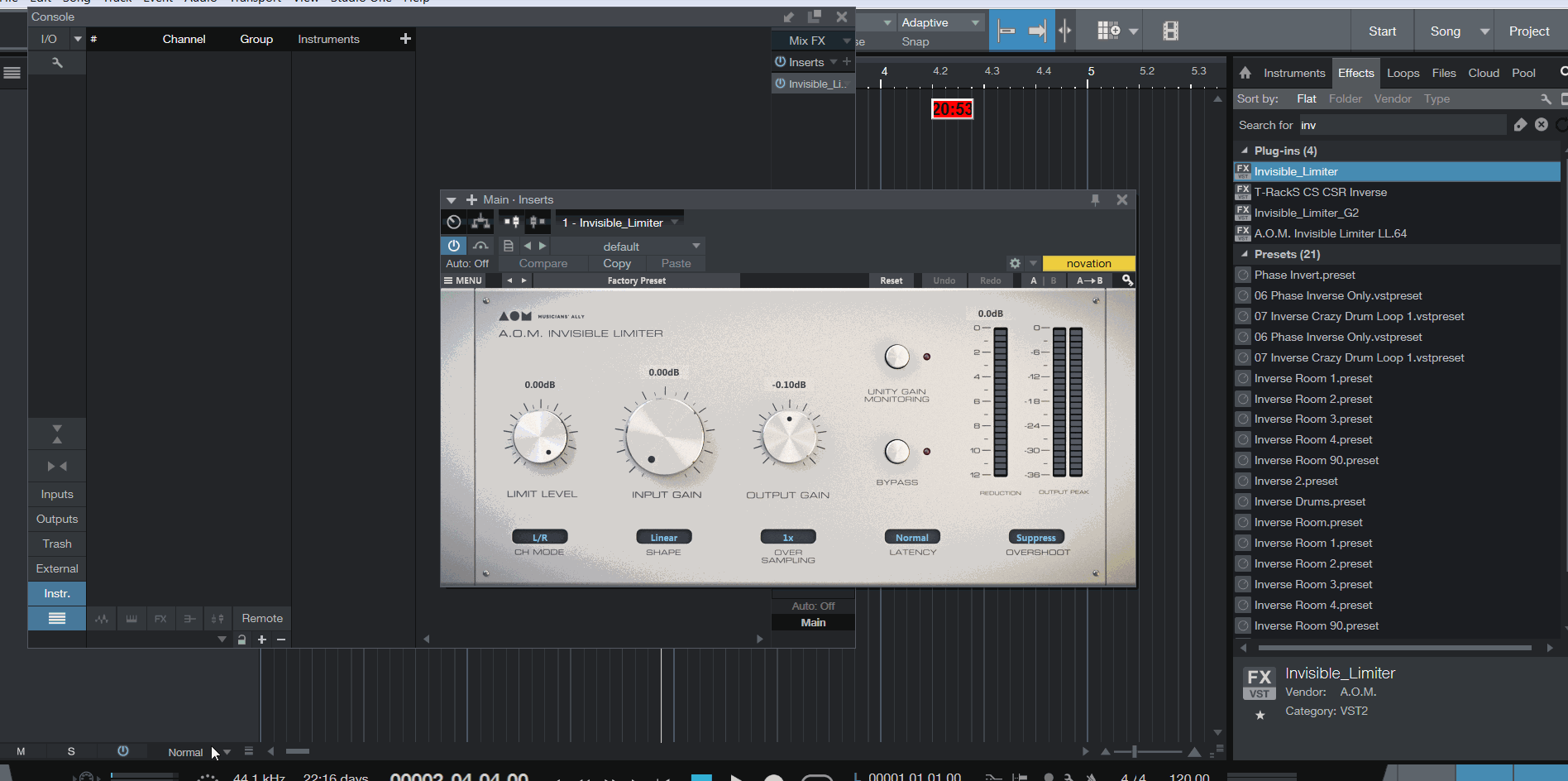This screenshot has width=1568, height=781.
Task: Click the preset file icon beside default preset
Action: [509, 246]
